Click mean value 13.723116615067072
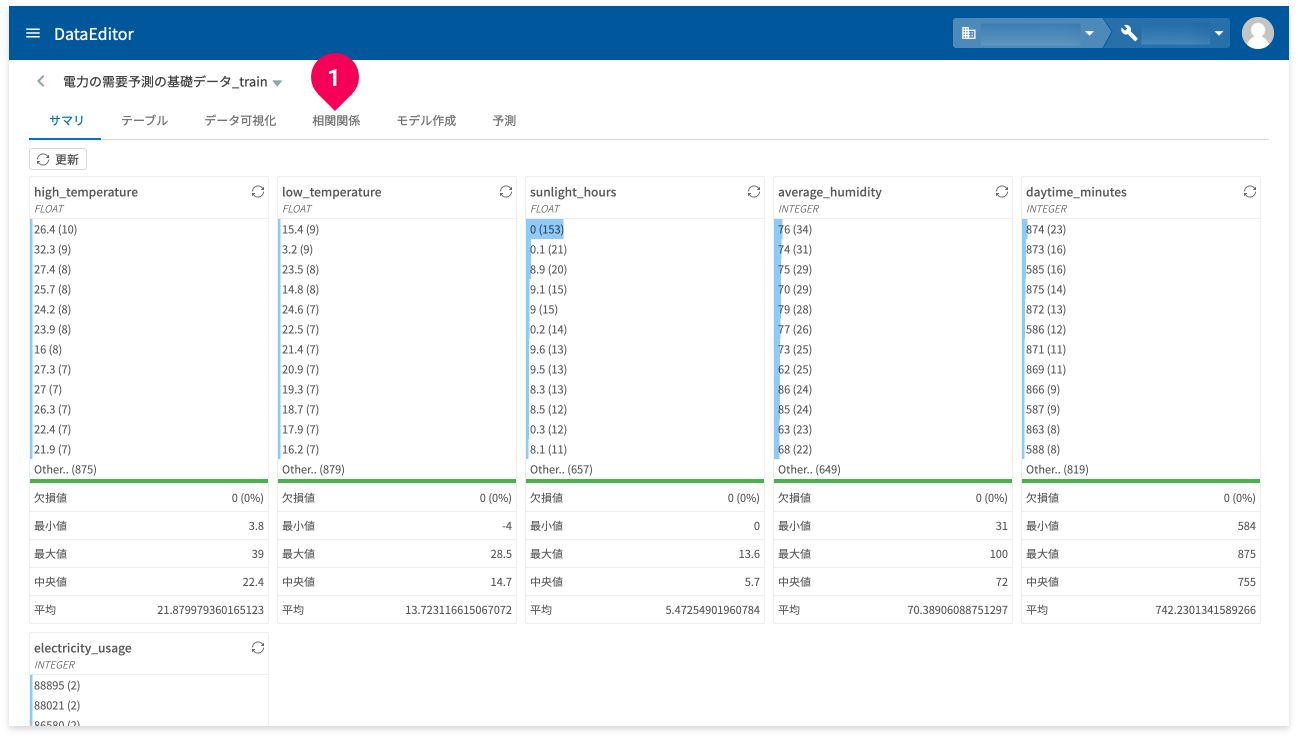1298x738 pixels. 459,610
